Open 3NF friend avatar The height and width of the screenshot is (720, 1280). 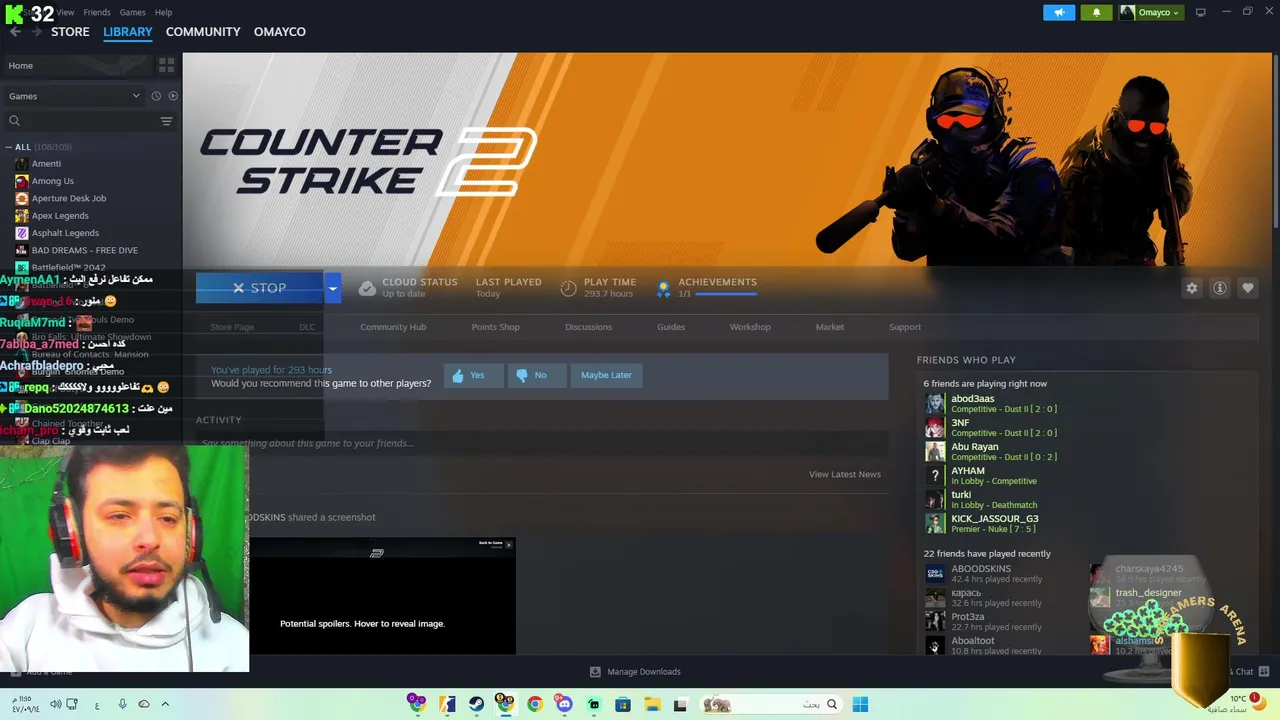point(935,427)
